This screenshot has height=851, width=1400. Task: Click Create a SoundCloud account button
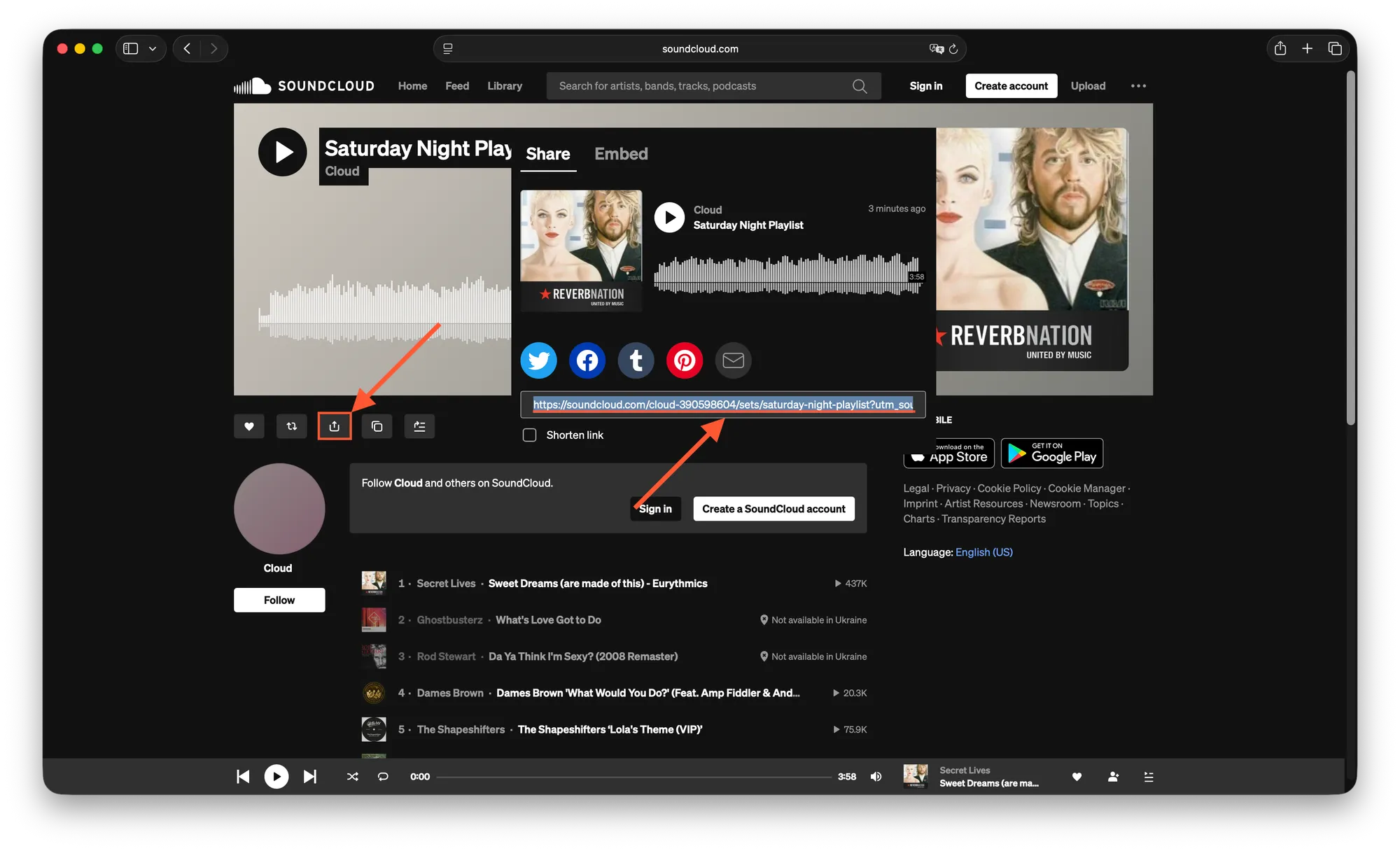pos(774,509)
